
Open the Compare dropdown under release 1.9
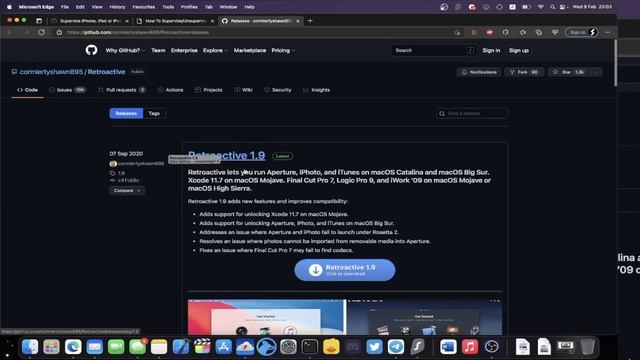(127, 191)
